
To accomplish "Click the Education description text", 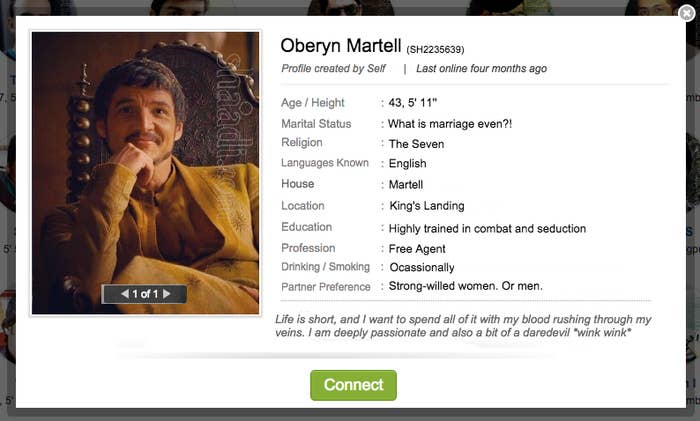I will coord(487,228).
